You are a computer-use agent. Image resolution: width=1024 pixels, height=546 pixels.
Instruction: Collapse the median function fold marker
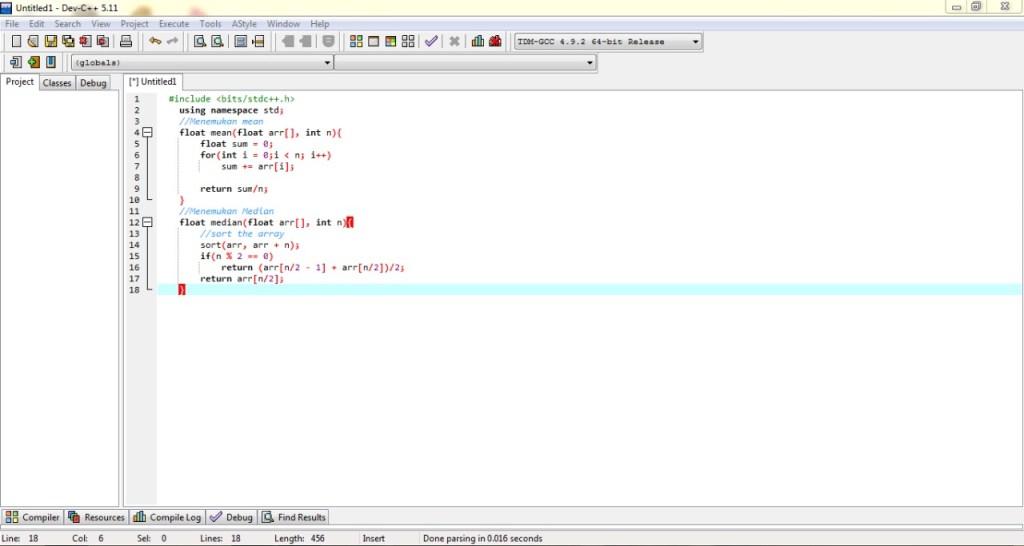(x=147, y=222)
